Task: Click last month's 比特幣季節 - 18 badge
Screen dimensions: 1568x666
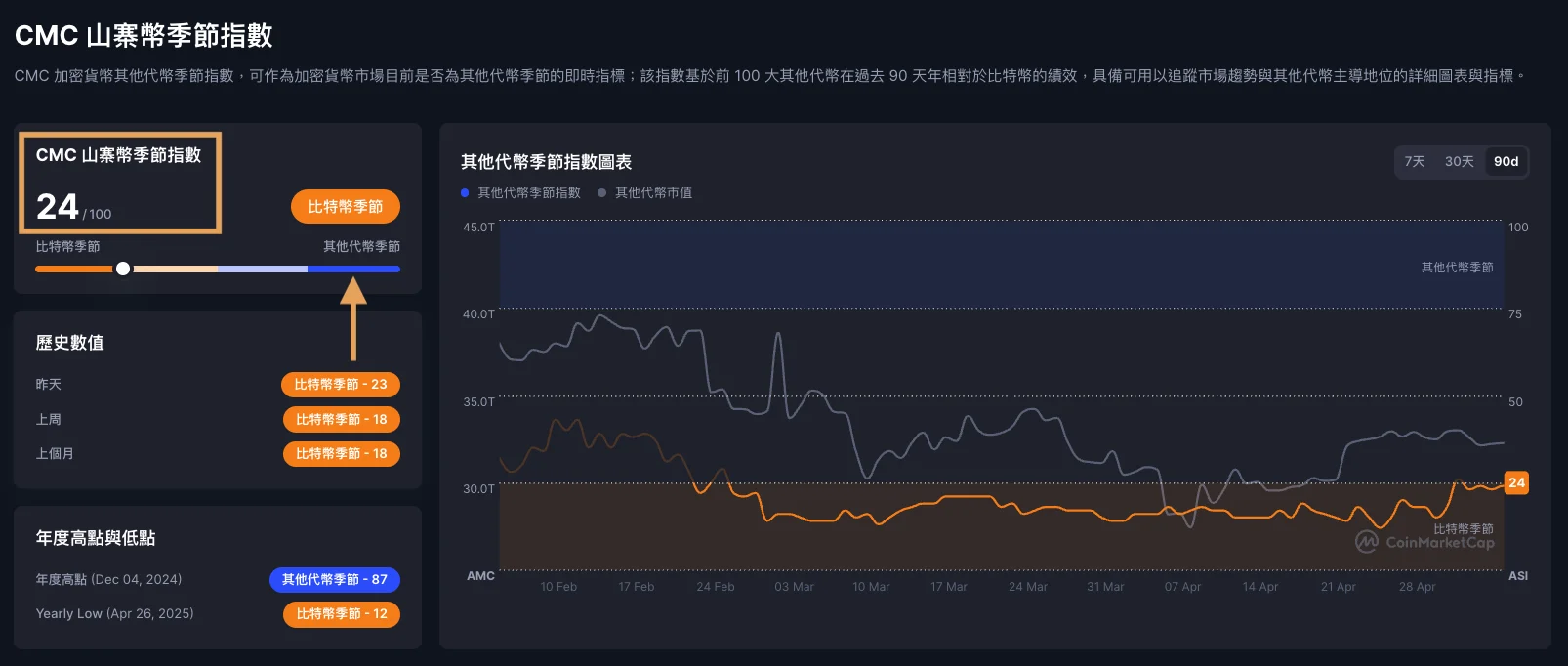Action: click(342, 454)
